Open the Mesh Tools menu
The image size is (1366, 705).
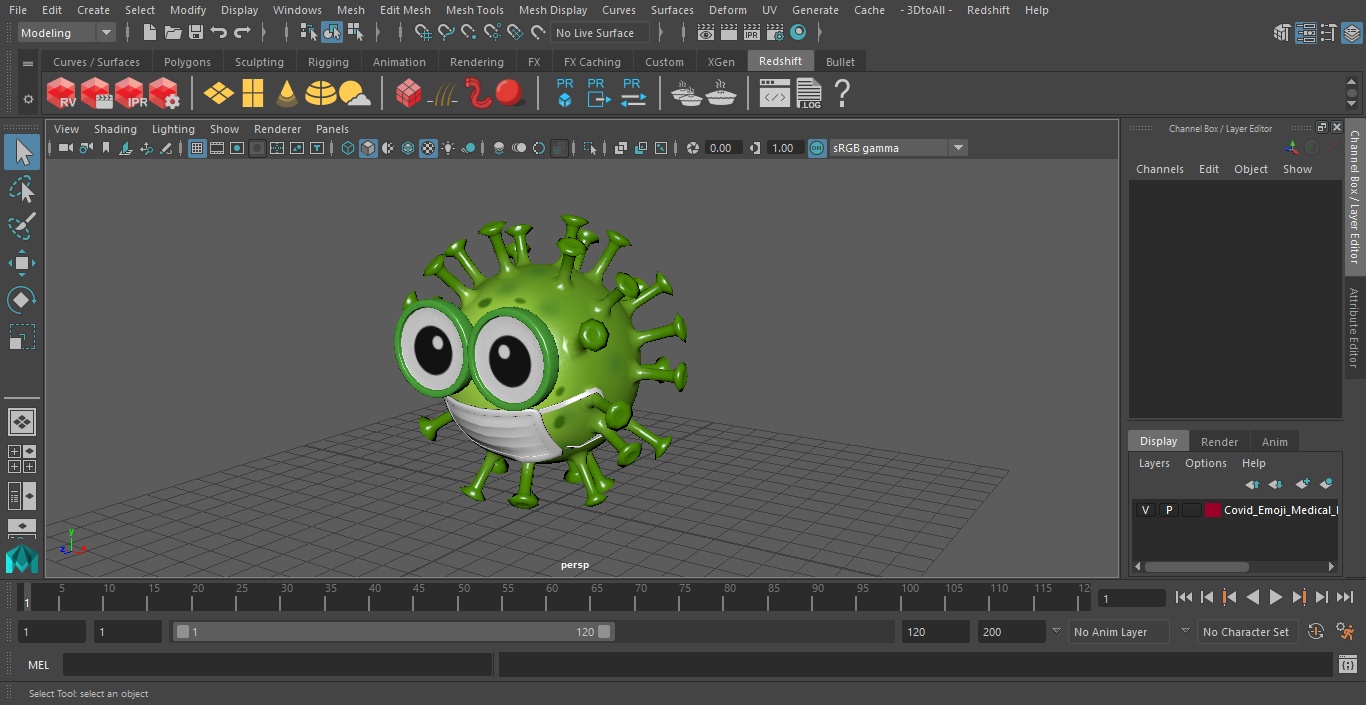point(474,10)
